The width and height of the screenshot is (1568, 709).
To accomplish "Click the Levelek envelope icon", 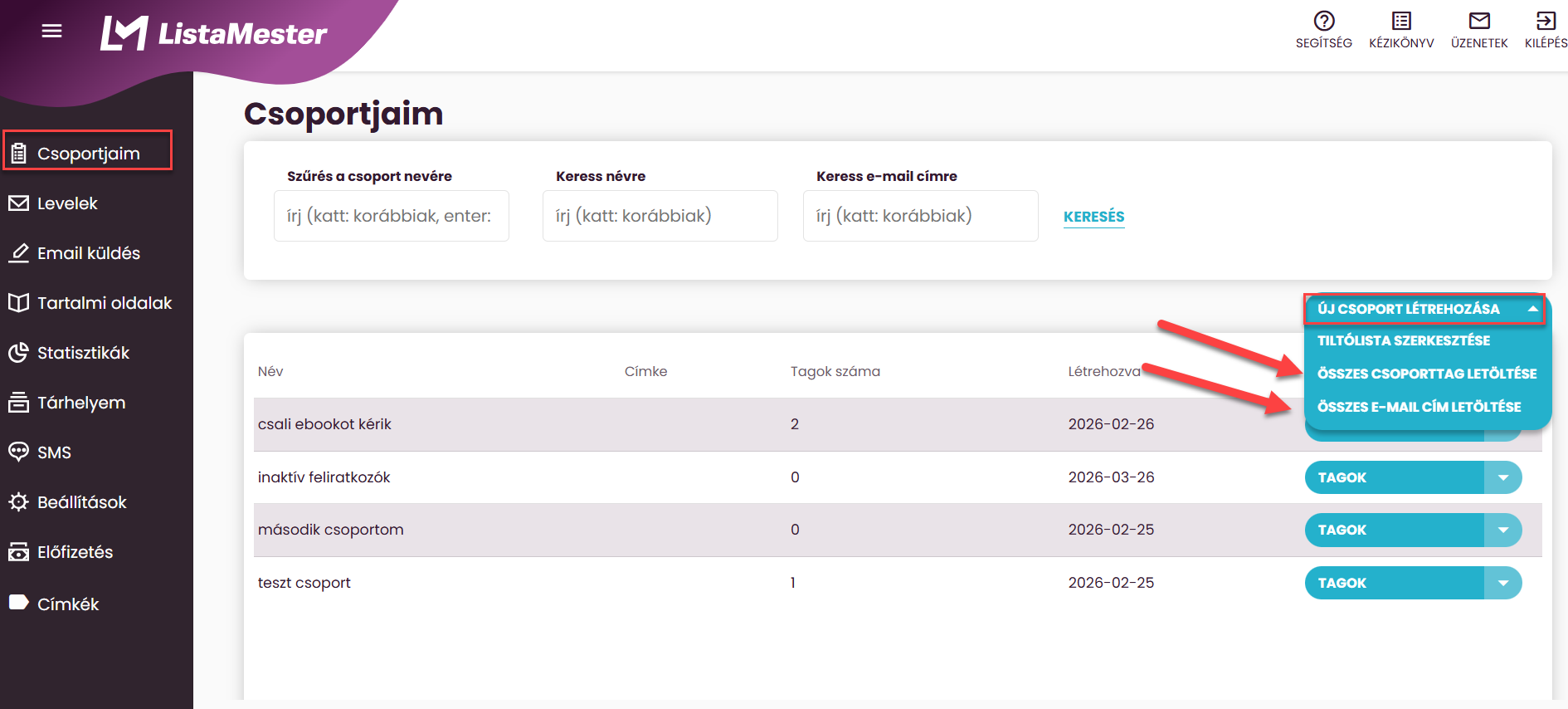I will click(18, 203).
